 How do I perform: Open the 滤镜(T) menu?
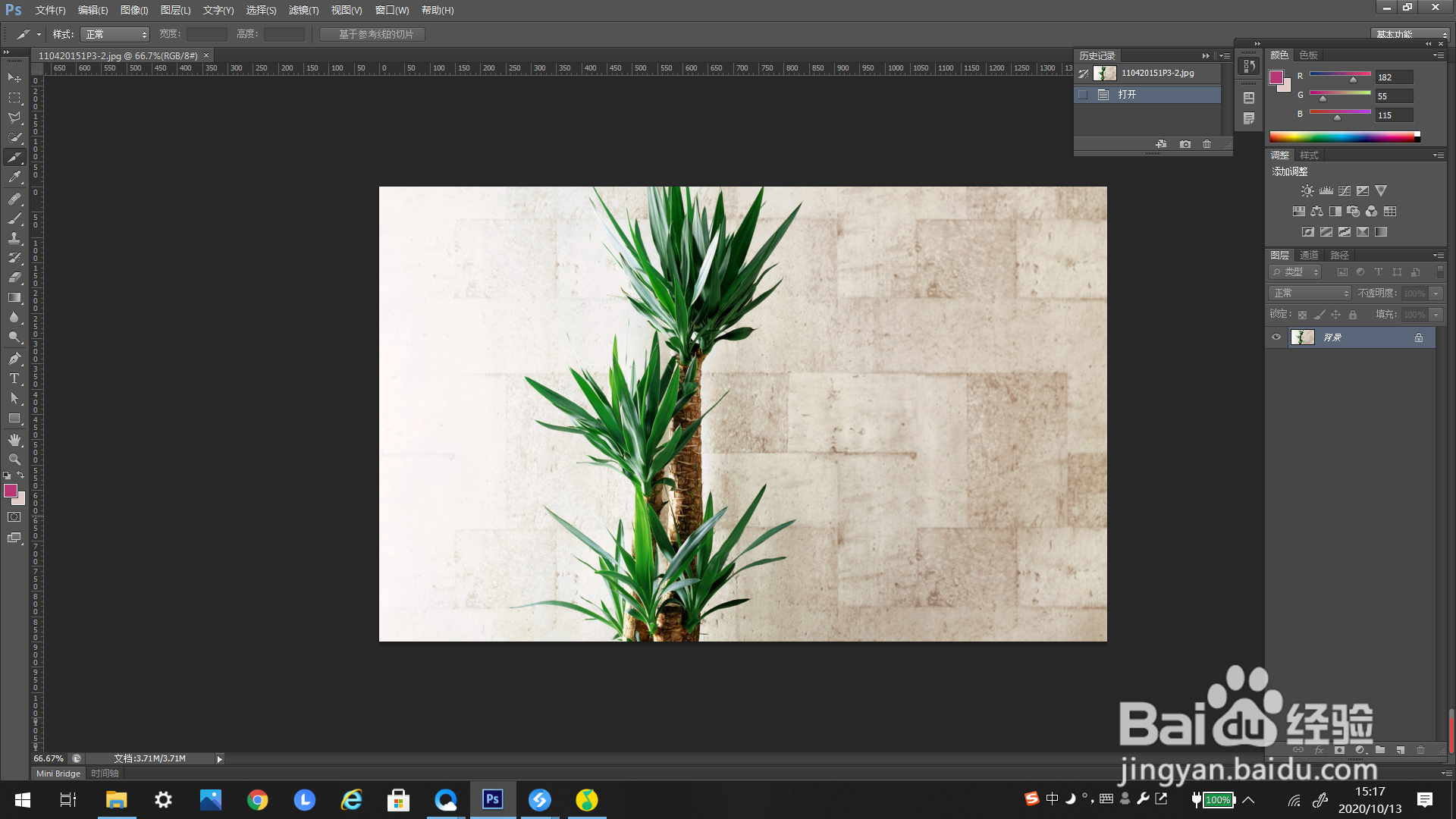coord(303,10)
